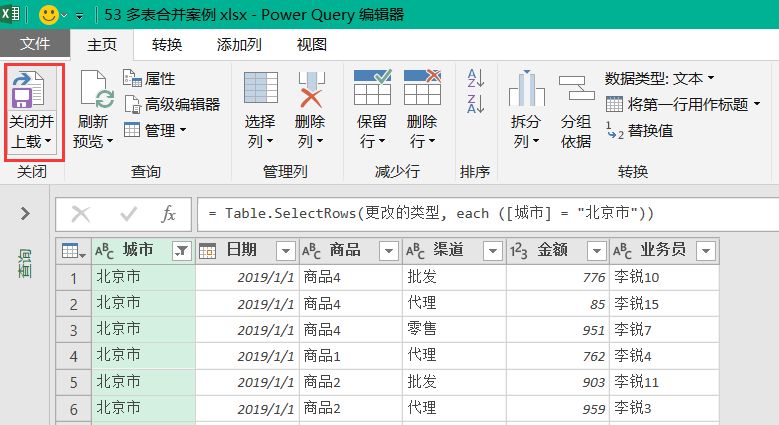Open the Manage (管理) menu
The image size is (779, 425).
pos(155,130)
